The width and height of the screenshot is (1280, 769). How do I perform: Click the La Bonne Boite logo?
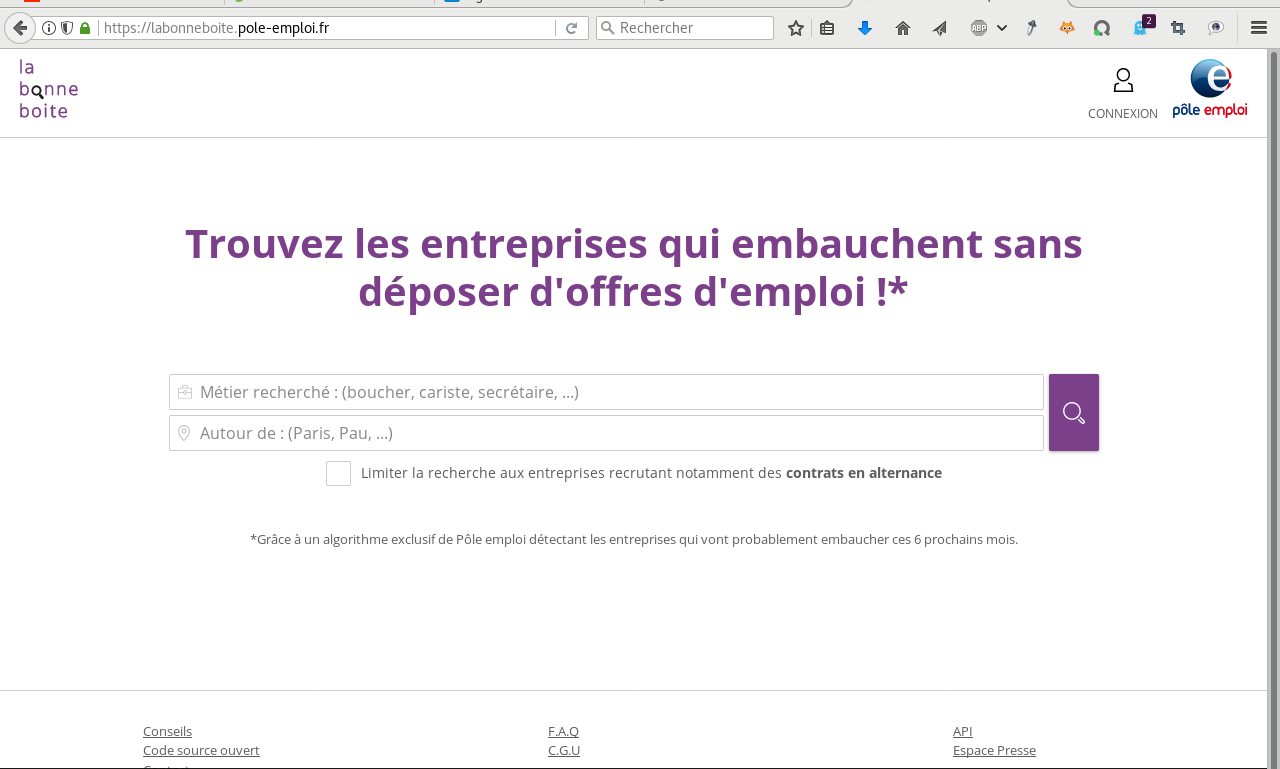click(48, 89)
